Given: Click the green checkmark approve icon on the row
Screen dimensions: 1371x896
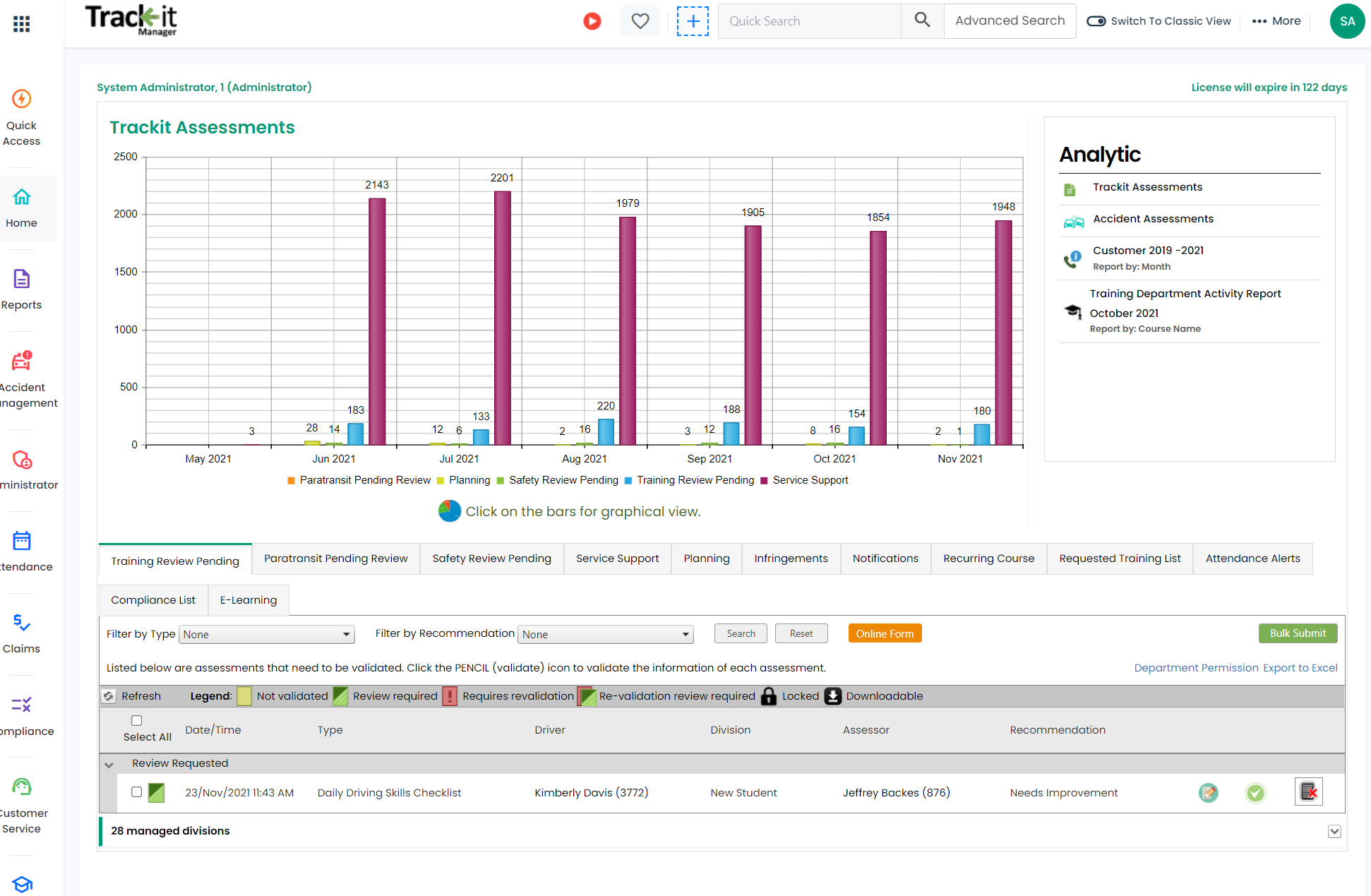Looking at the screenshot, I should (1255, 793).
